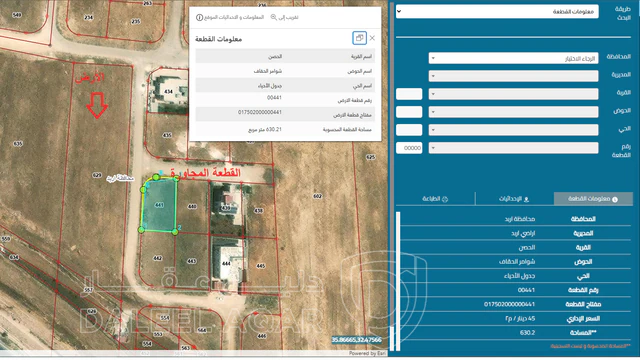Switch to the الطباعة tab
The width and height of the screenshot is (640, 360).
tap(435, 199)
